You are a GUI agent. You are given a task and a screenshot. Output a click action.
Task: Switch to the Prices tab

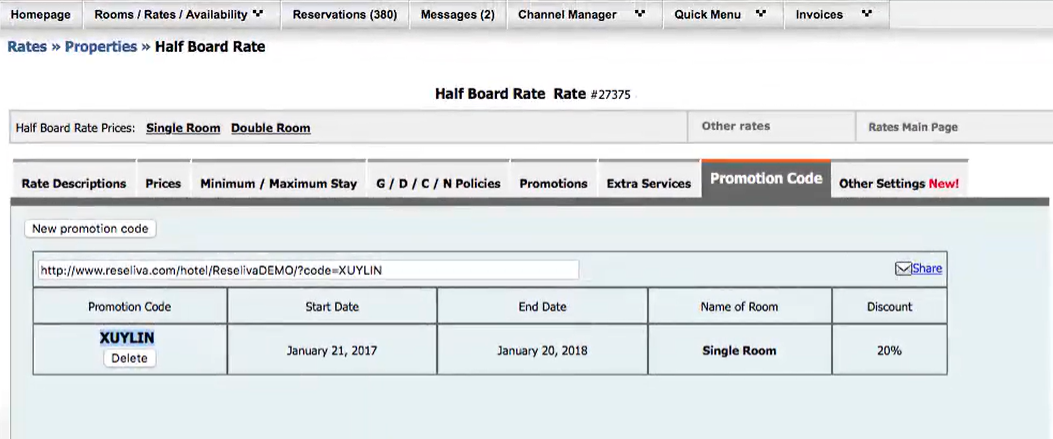[x=163, y=184]
